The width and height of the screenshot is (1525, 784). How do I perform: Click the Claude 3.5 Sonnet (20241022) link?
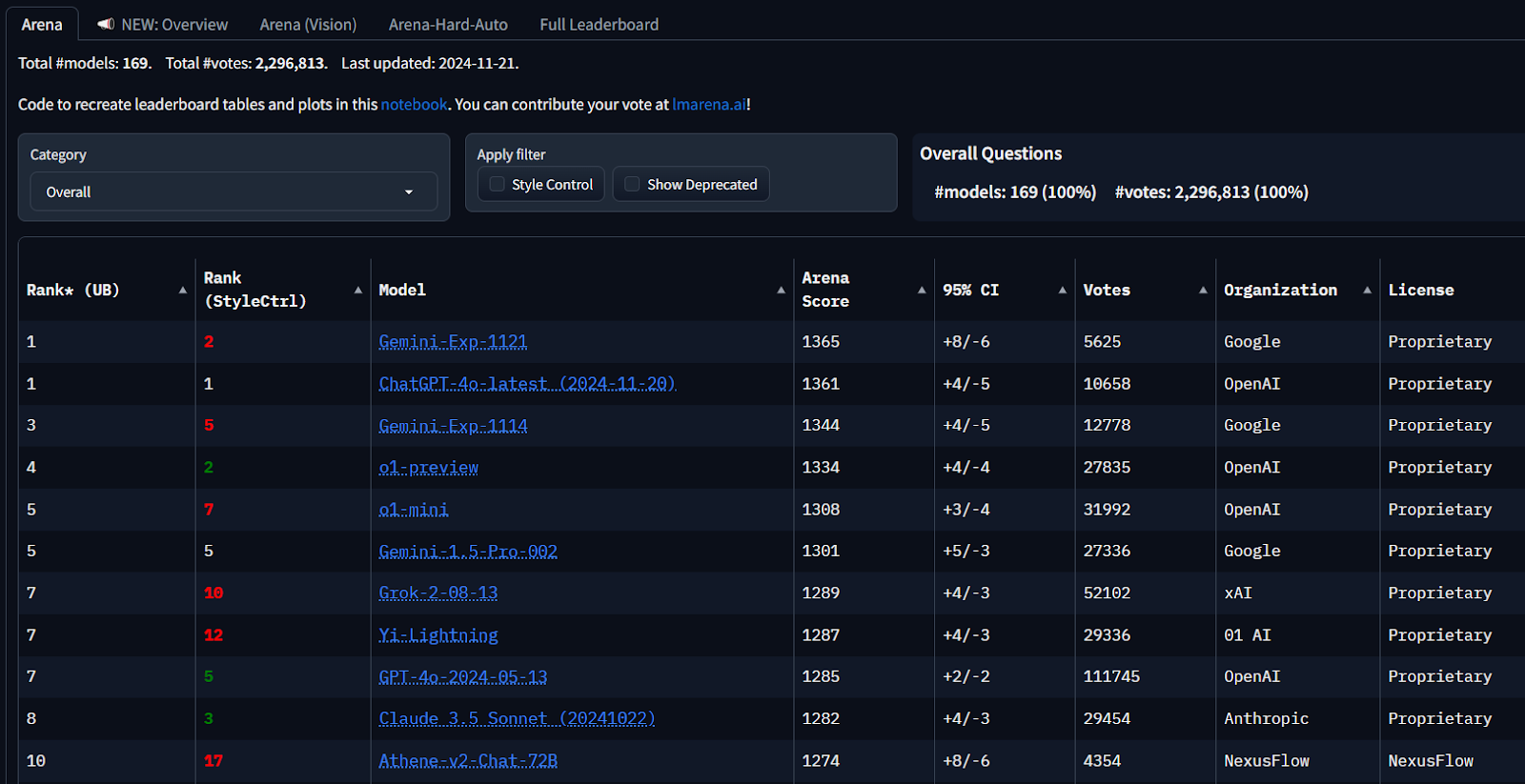(517, 718)
